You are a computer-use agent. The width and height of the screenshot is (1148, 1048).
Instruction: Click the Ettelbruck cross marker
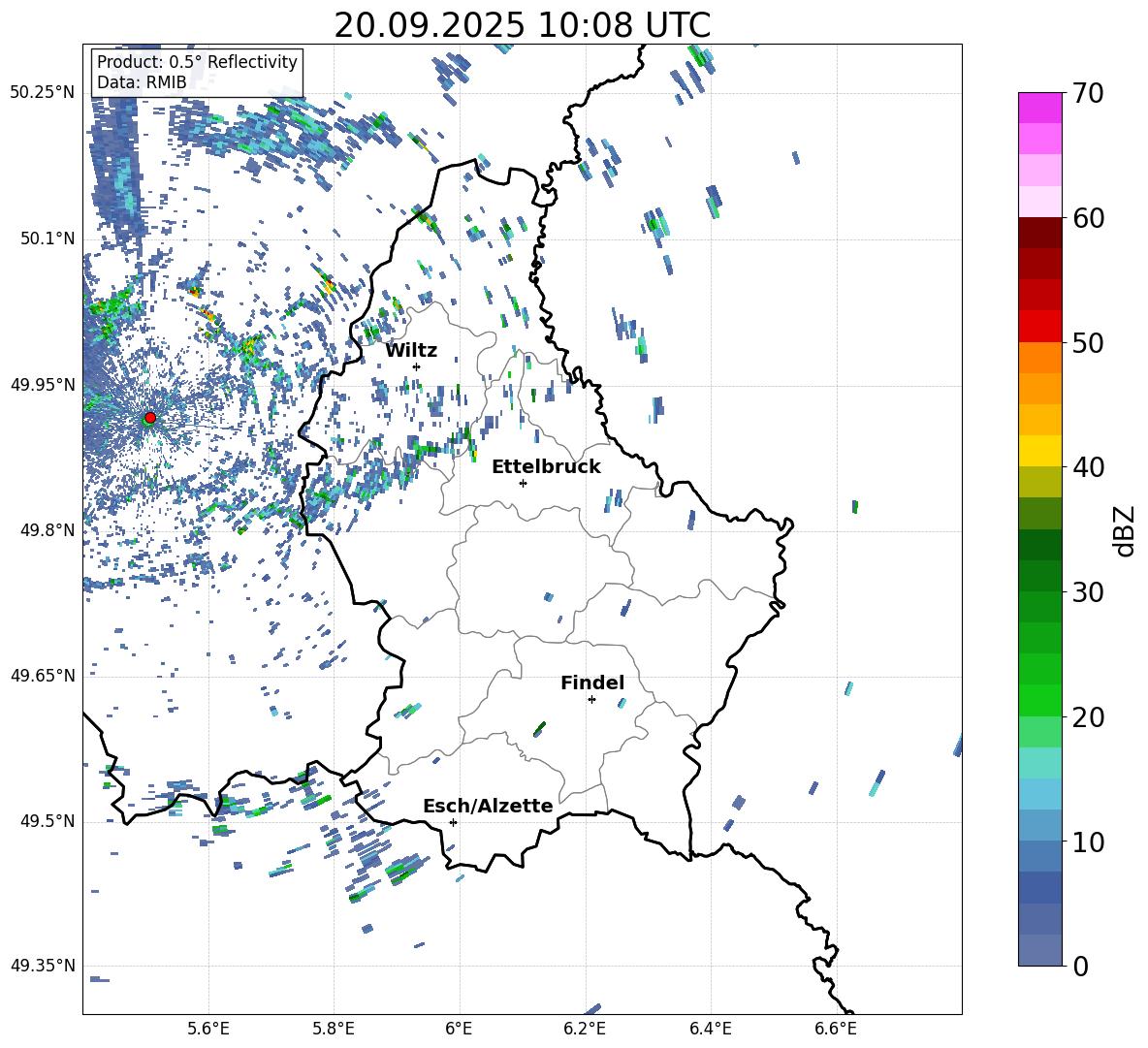[523, 483]
